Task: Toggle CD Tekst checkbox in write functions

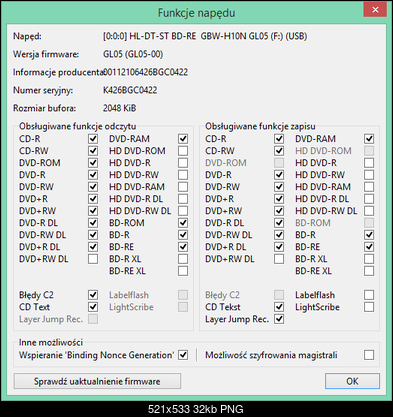Action: coord(279,307)
